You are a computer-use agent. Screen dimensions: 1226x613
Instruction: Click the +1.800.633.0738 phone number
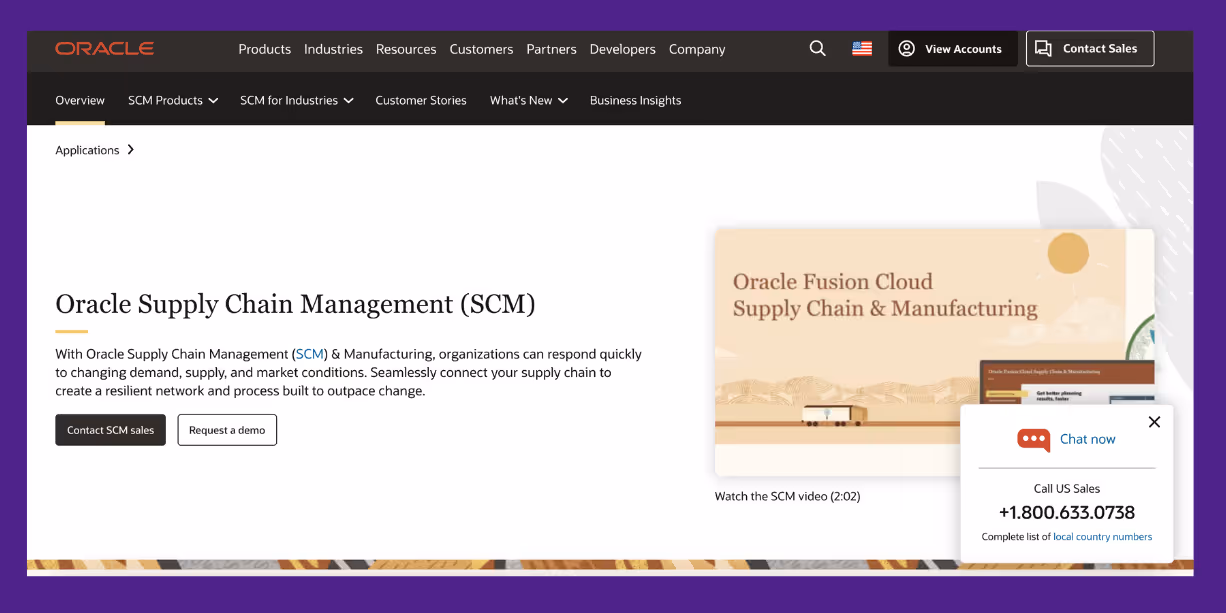(1066, 512)
